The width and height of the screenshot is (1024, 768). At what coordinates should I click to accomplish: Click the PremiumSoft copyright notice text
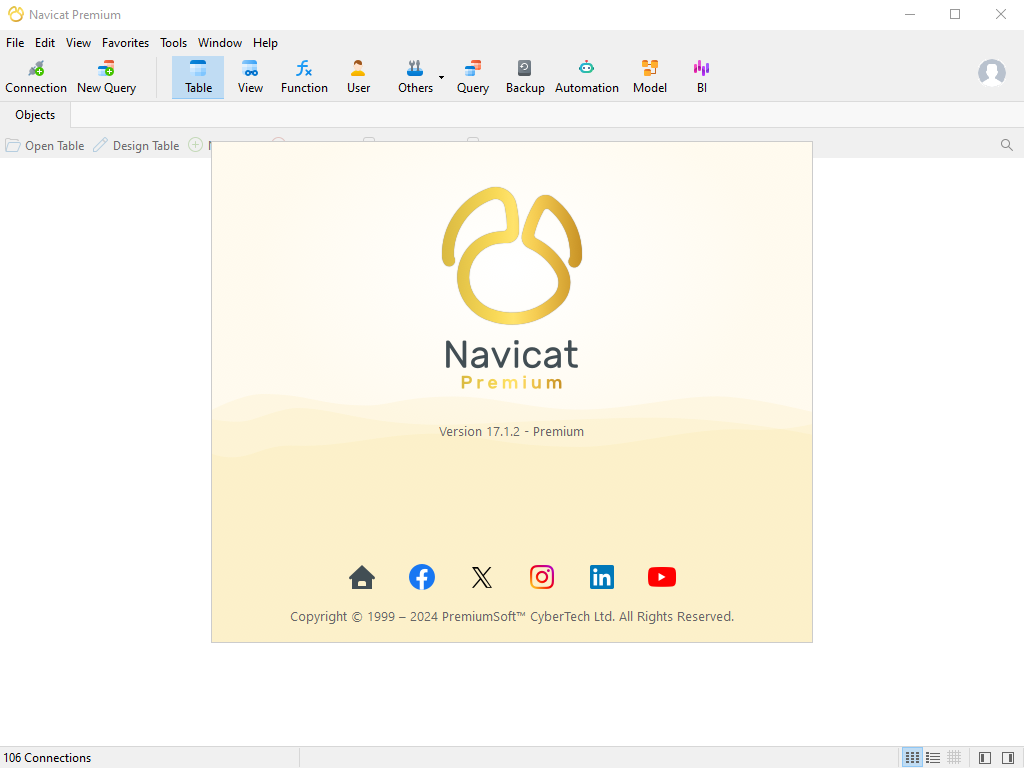click(512, 616)
